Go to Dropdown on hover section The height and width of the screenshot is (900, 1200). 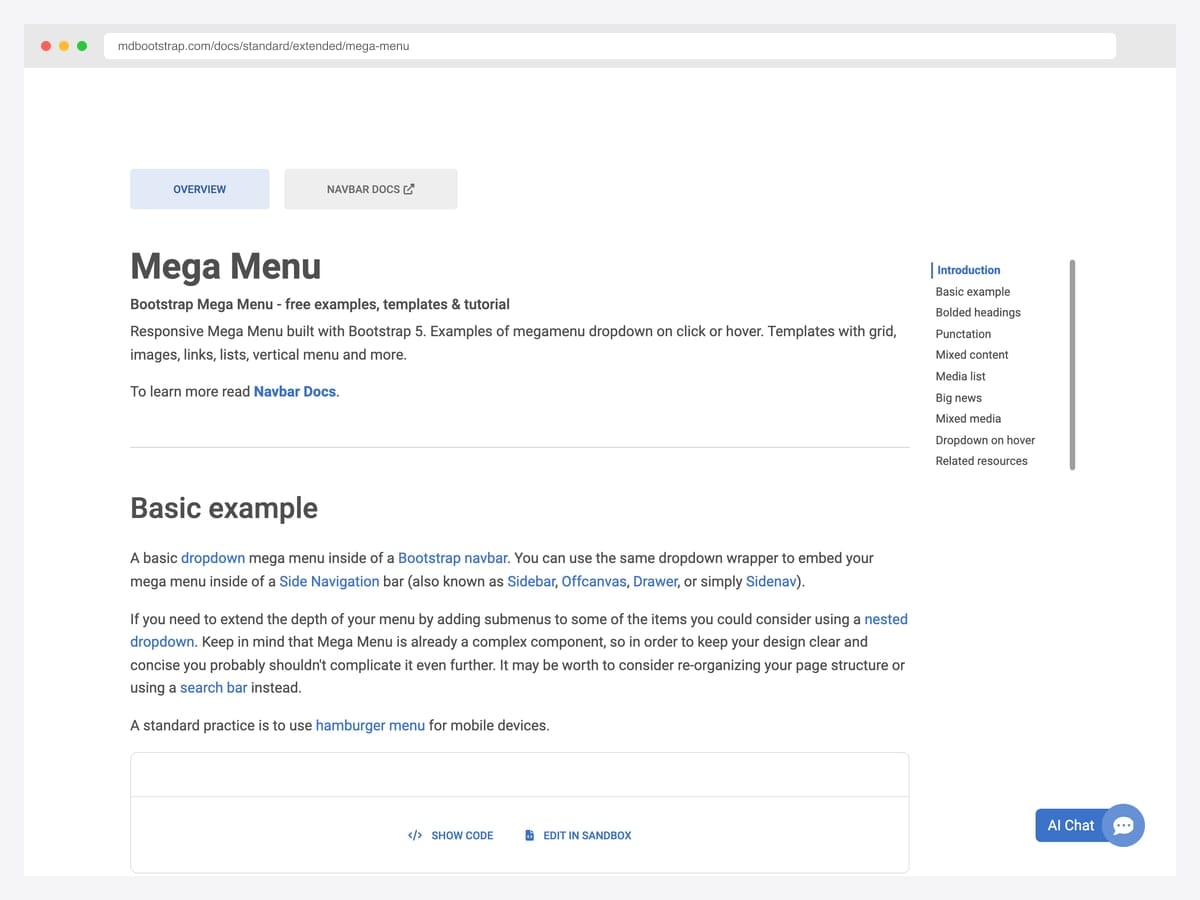coord(985,440)
